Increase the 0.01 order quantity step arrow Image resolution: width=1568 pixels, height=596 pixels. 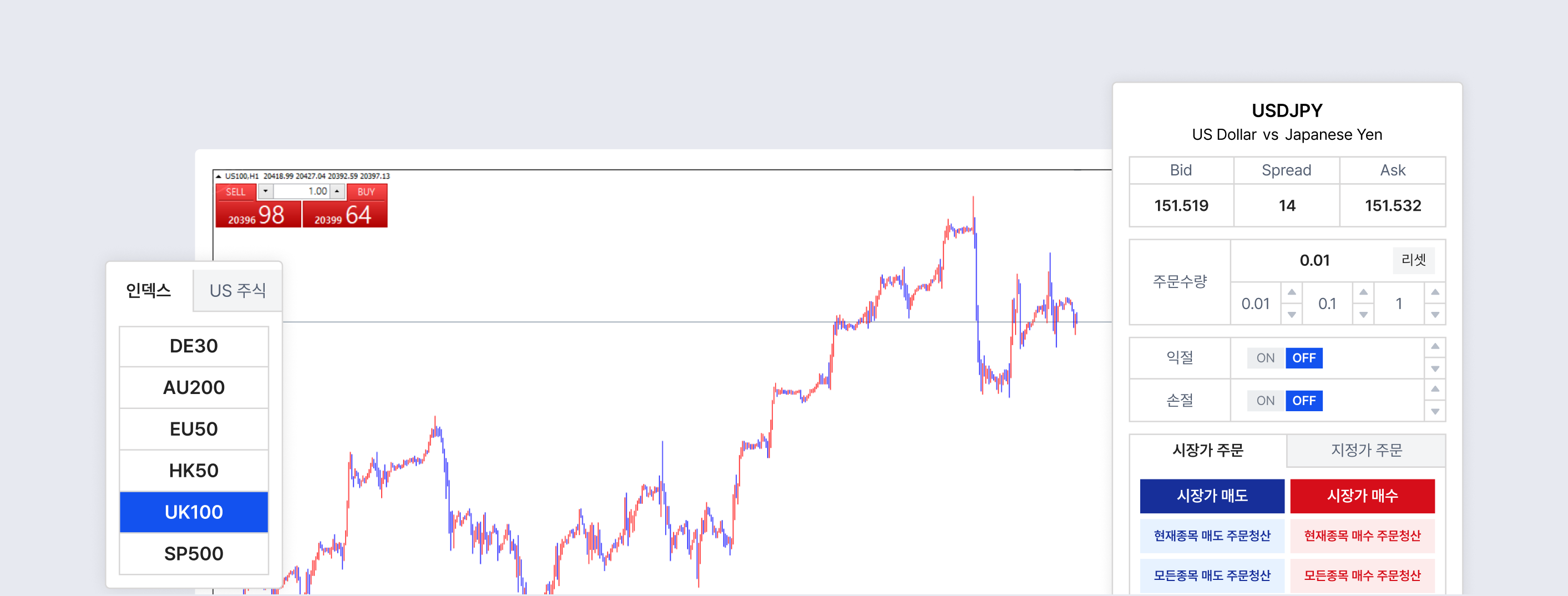pos(1291,292)
